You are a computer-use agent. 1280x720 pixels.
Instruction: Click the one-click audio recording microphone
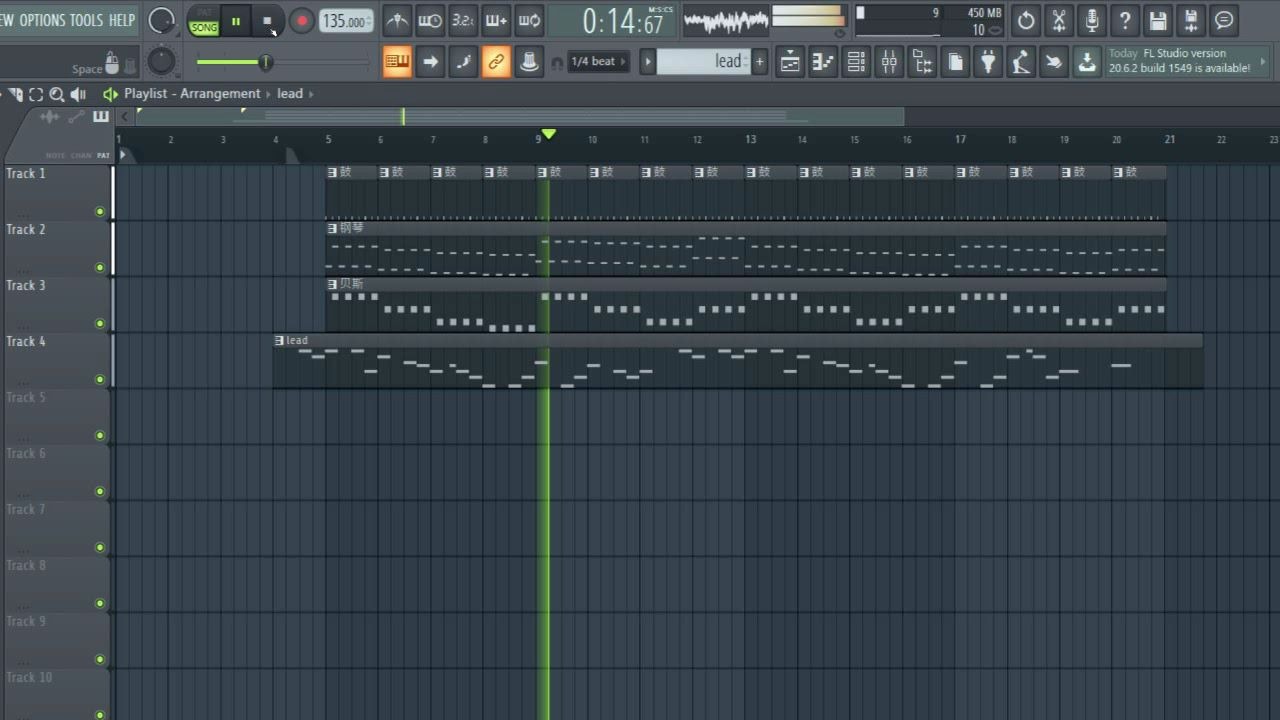tap(1092, 20)
